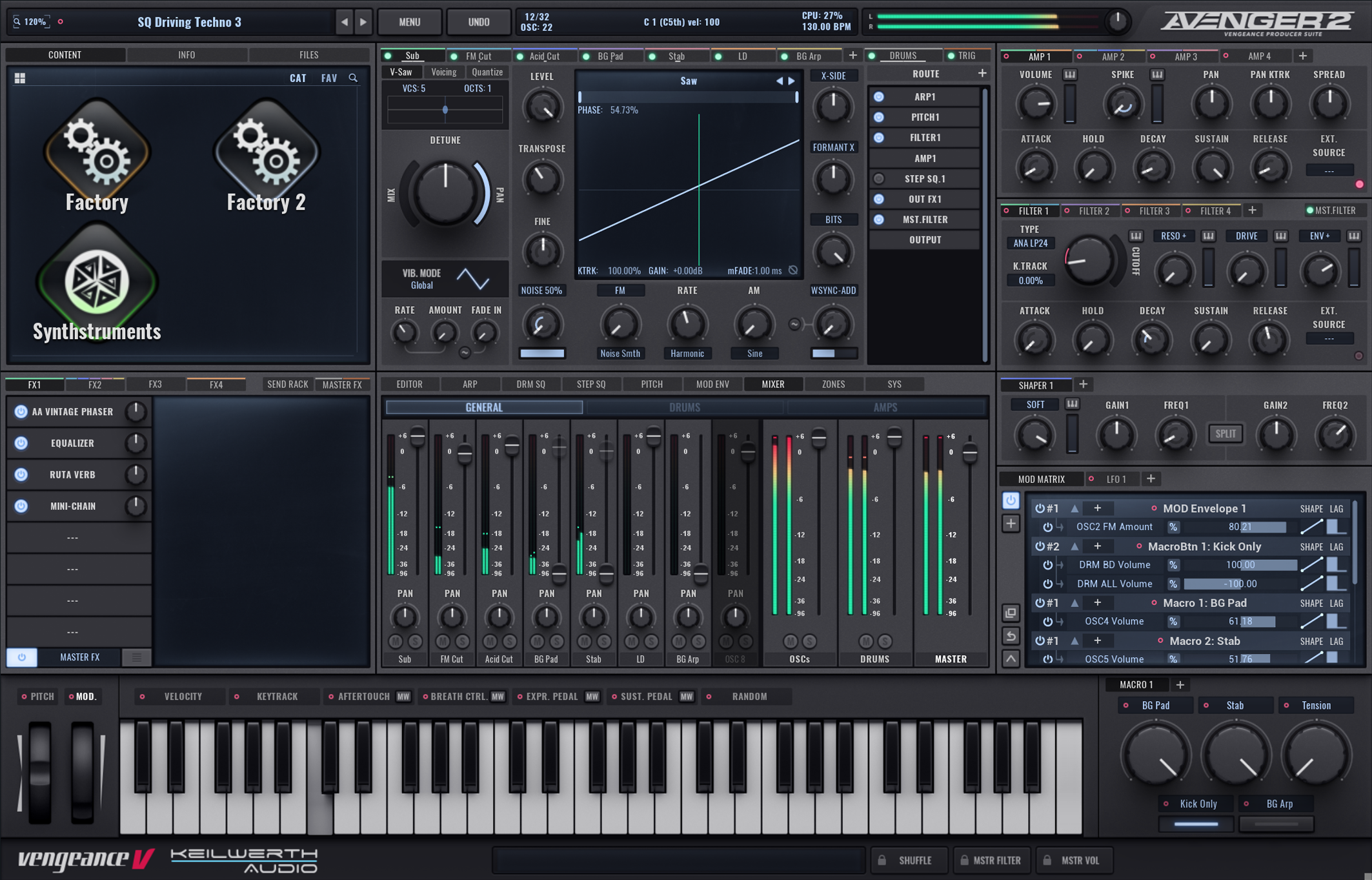
Task: Toggle Master FX power button
Action: [21, 657]
